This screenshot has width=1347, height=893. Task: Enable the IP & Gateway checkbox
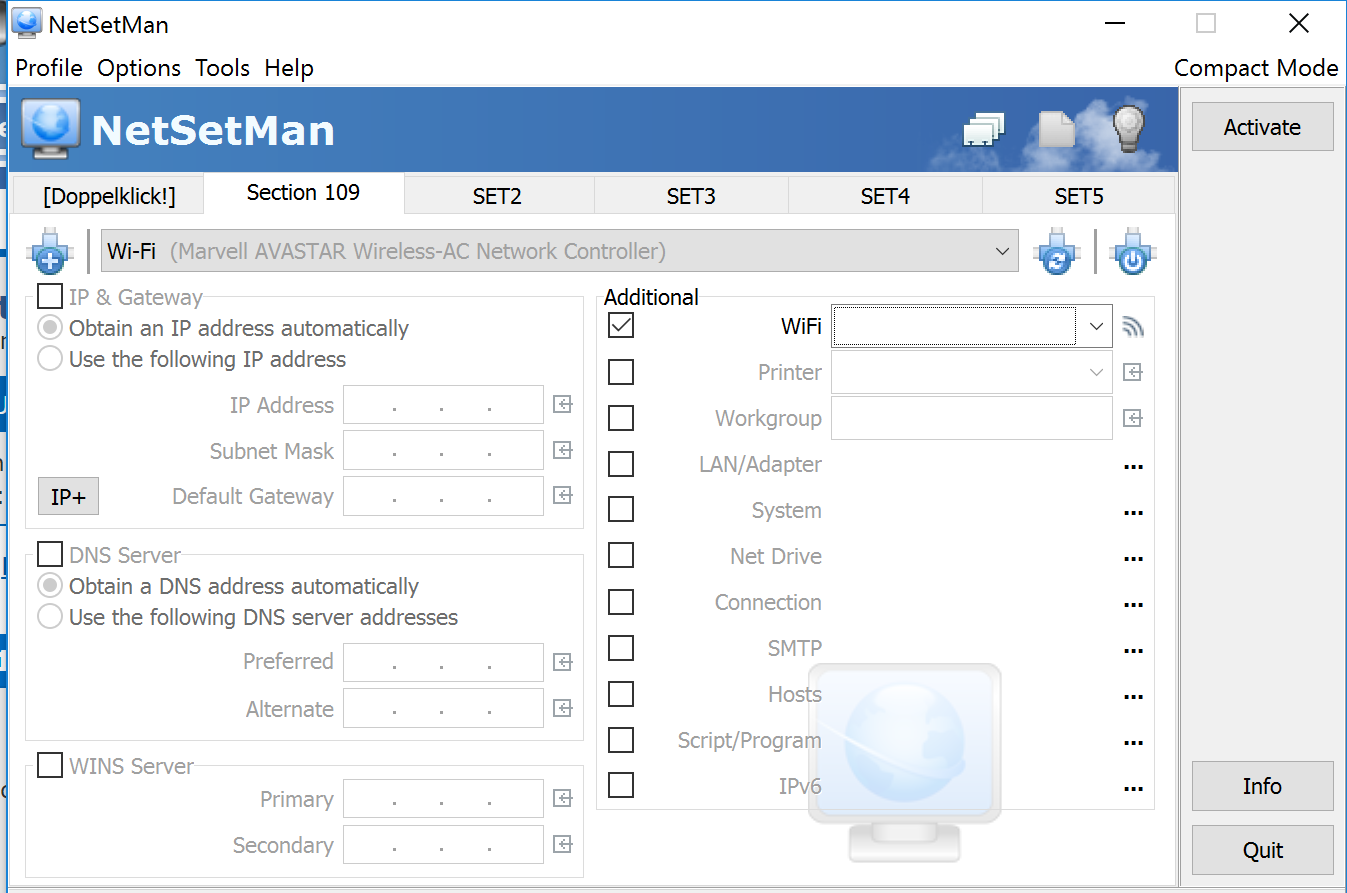point(50,297)
